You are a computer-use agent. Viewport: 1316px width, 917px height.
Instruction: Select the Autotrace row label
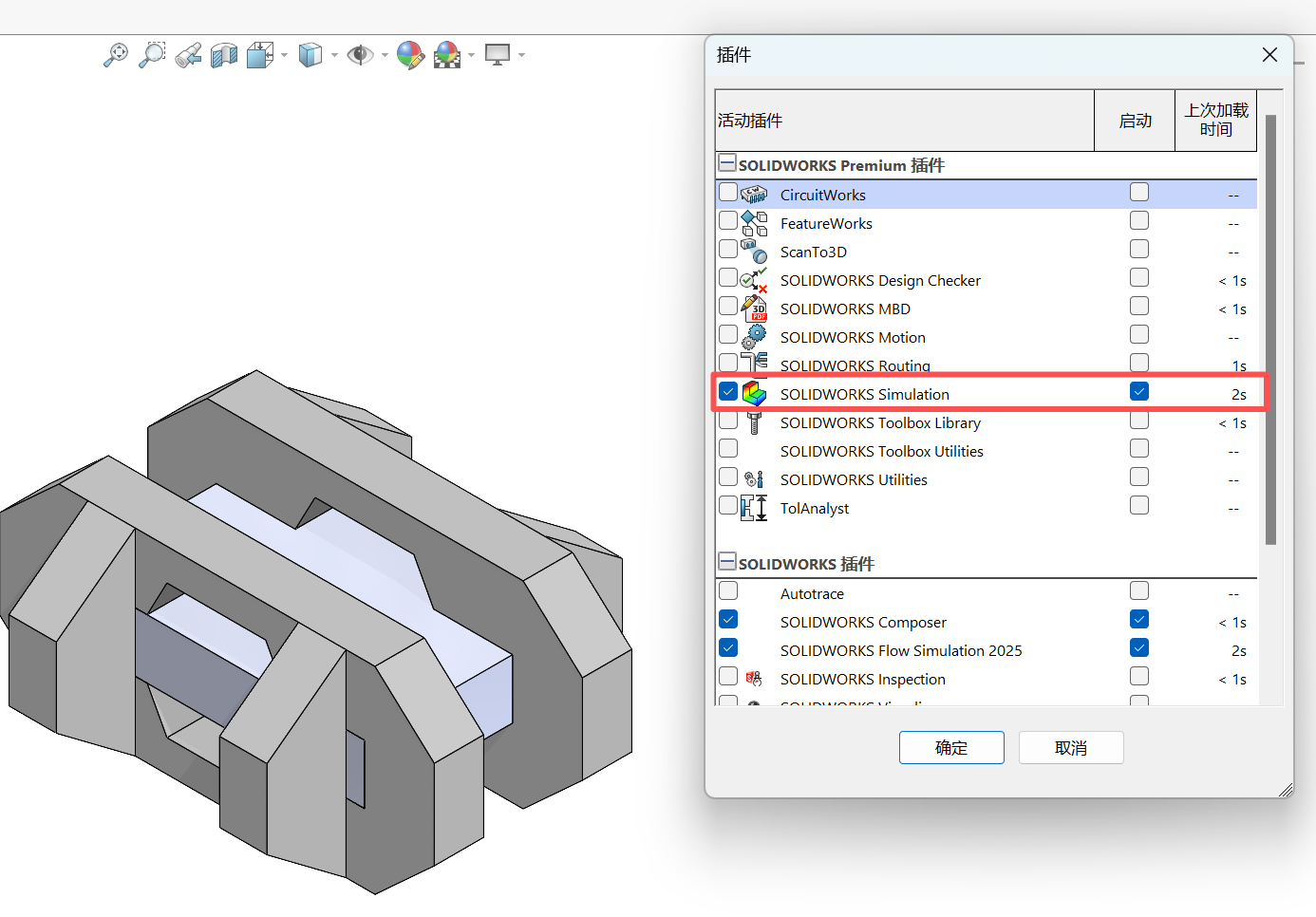(812, 593)
